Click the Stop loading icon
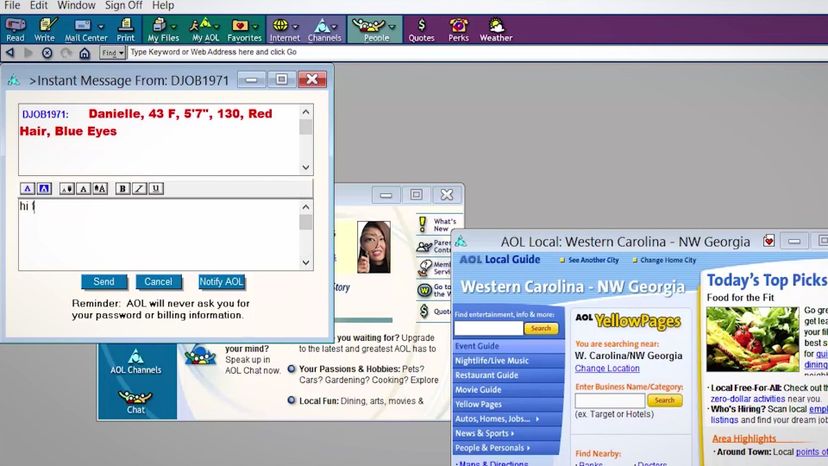 click(x=47, y=53)
